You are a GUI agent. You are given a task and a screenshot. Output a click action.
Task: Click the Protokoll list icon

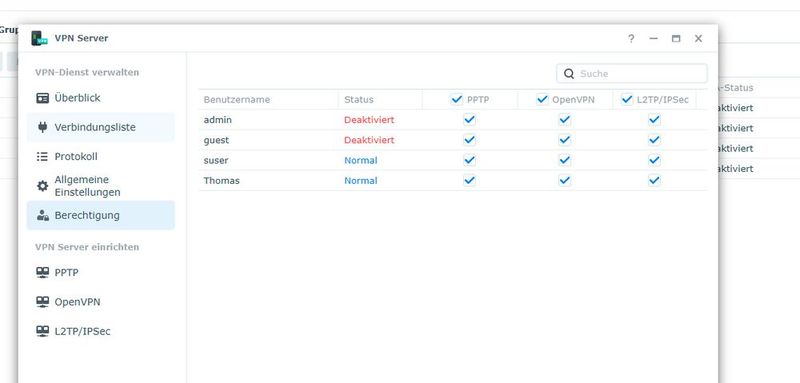click(x=42, y=157)
